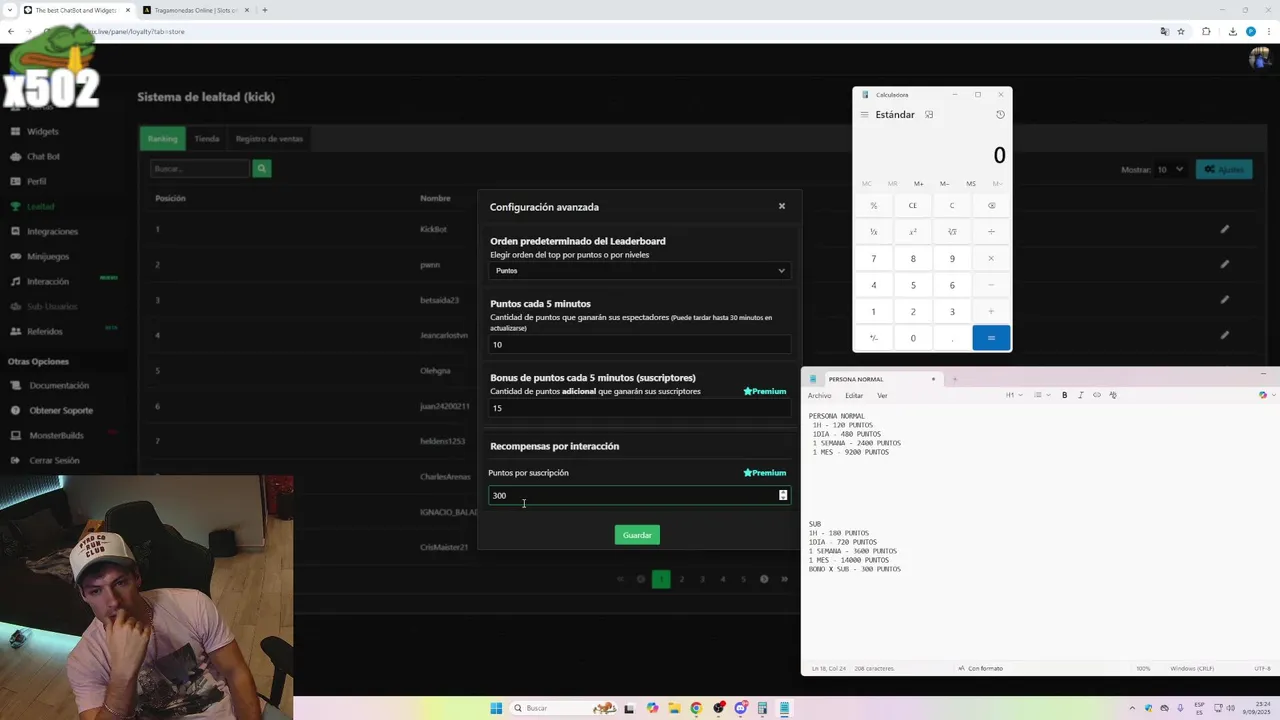Open Interacción in the sidebar
Image resolution: width=1280 pixels, height=720 pixels.
coord(48,282)
